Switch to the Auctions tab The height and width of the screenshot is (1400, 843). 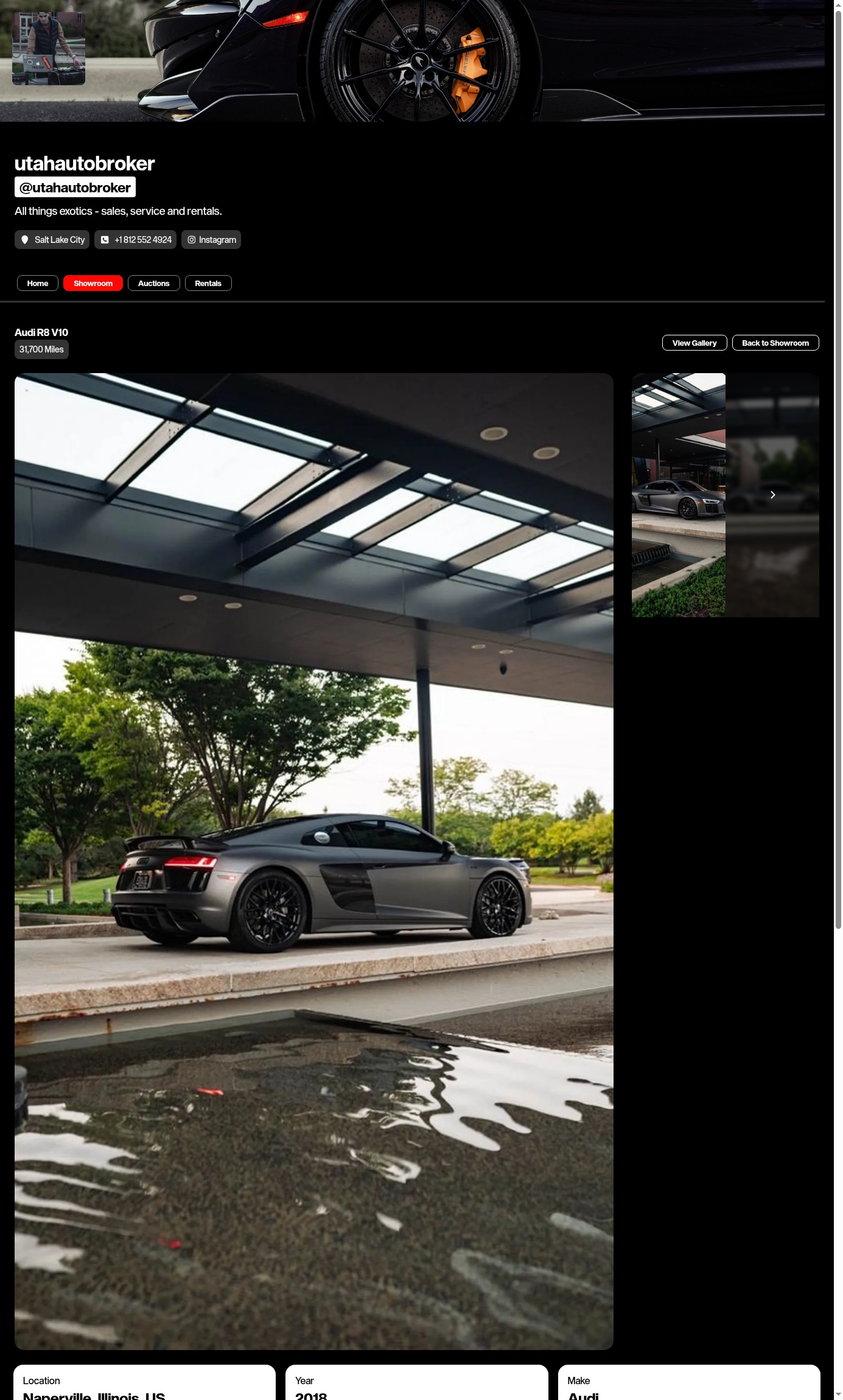coord(153,284)
